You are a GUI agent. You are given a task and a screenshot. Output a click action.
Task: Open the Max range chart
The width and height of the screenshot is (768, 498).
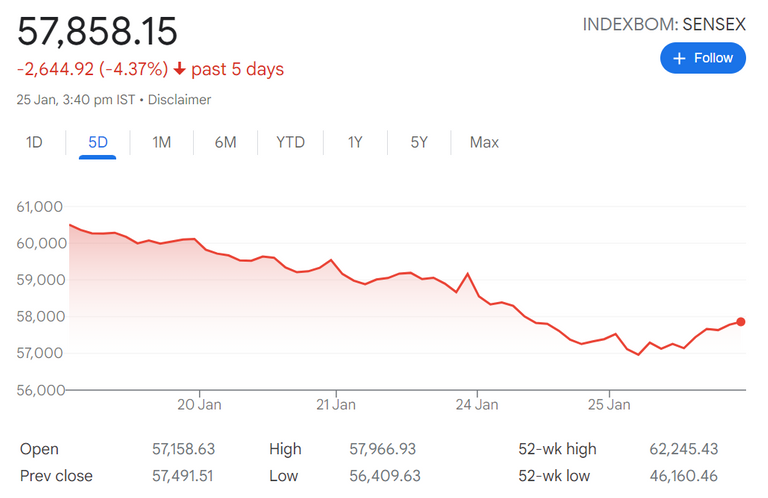484,142
